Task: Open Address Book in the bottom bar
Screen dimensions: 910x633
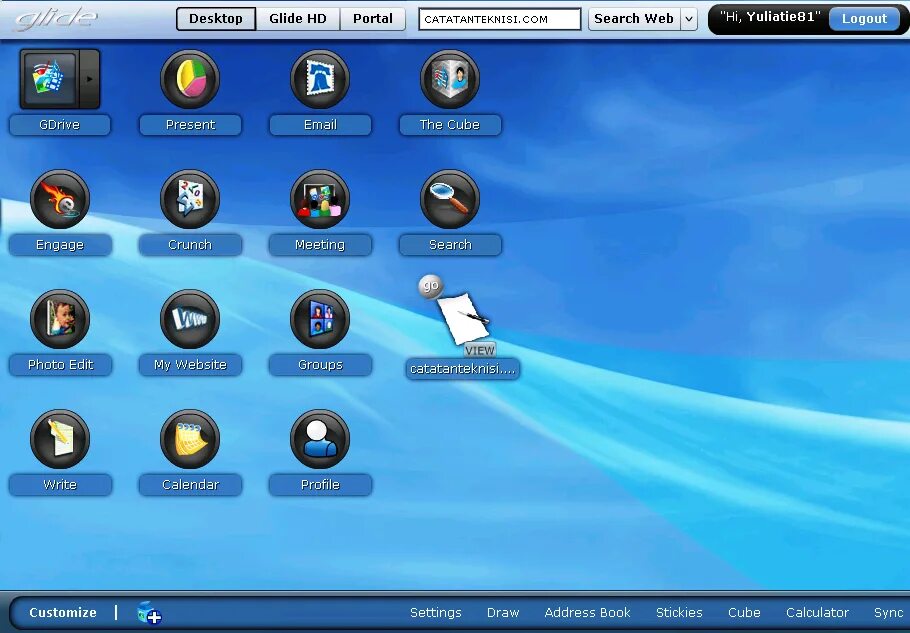Action: [x=587, y=613]
